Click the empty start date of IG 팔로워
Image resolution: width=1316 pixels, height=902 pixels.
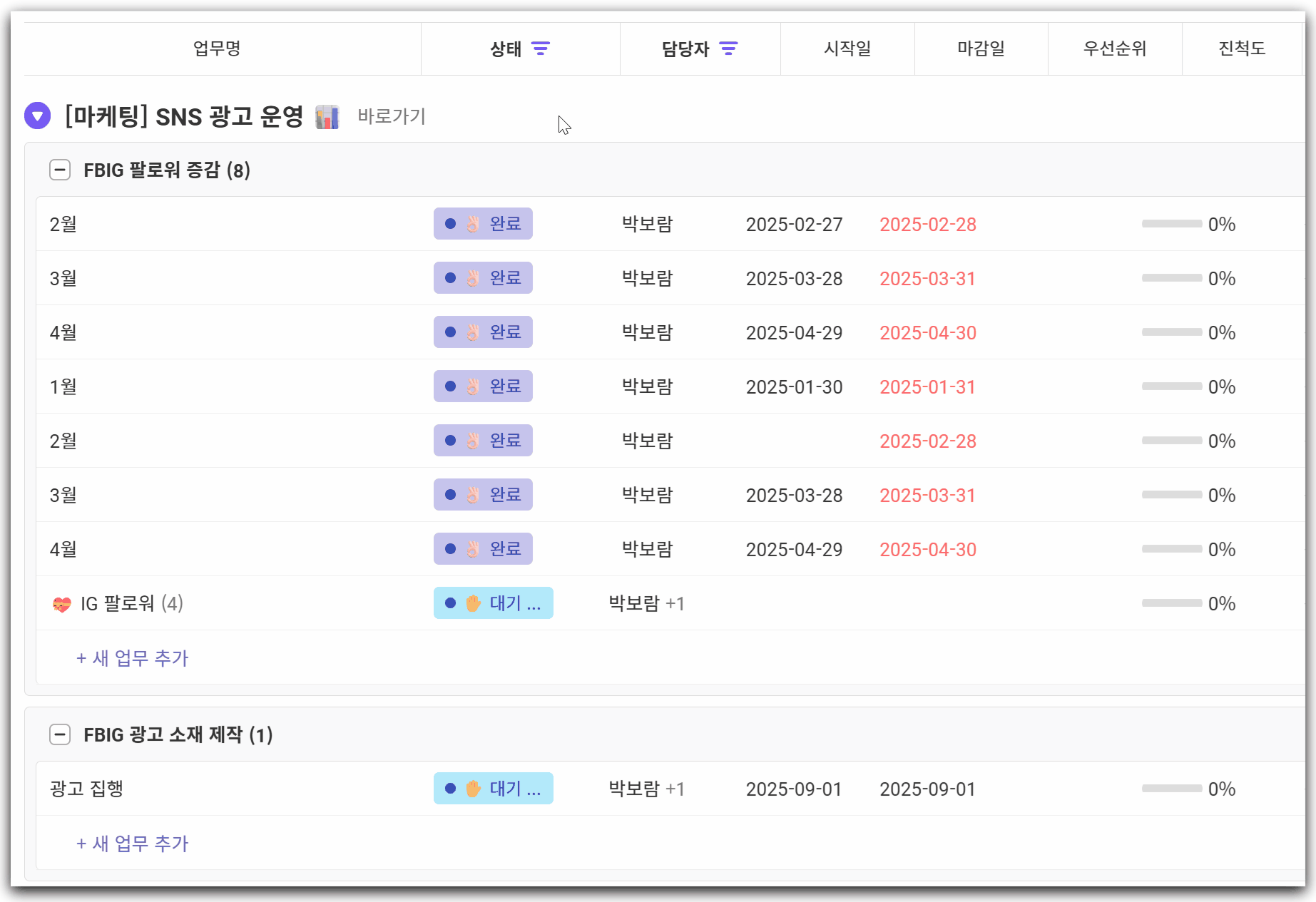[794, 604]
